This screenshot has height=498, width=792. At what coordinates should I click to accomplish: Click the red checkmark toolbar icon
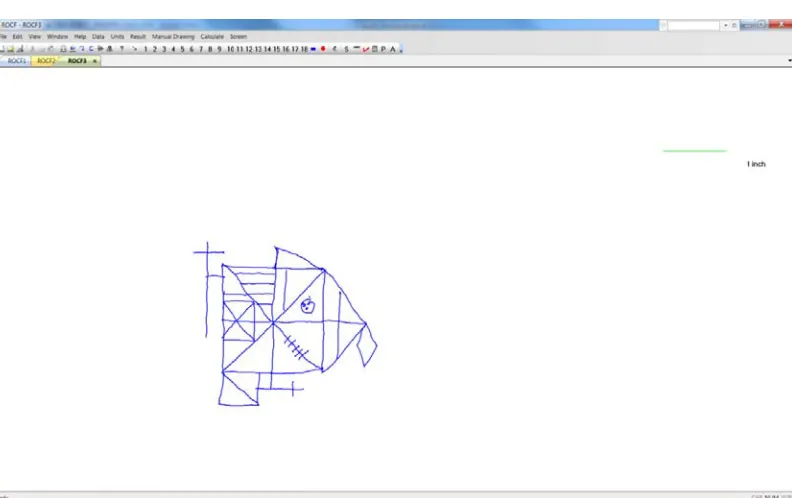366,49
